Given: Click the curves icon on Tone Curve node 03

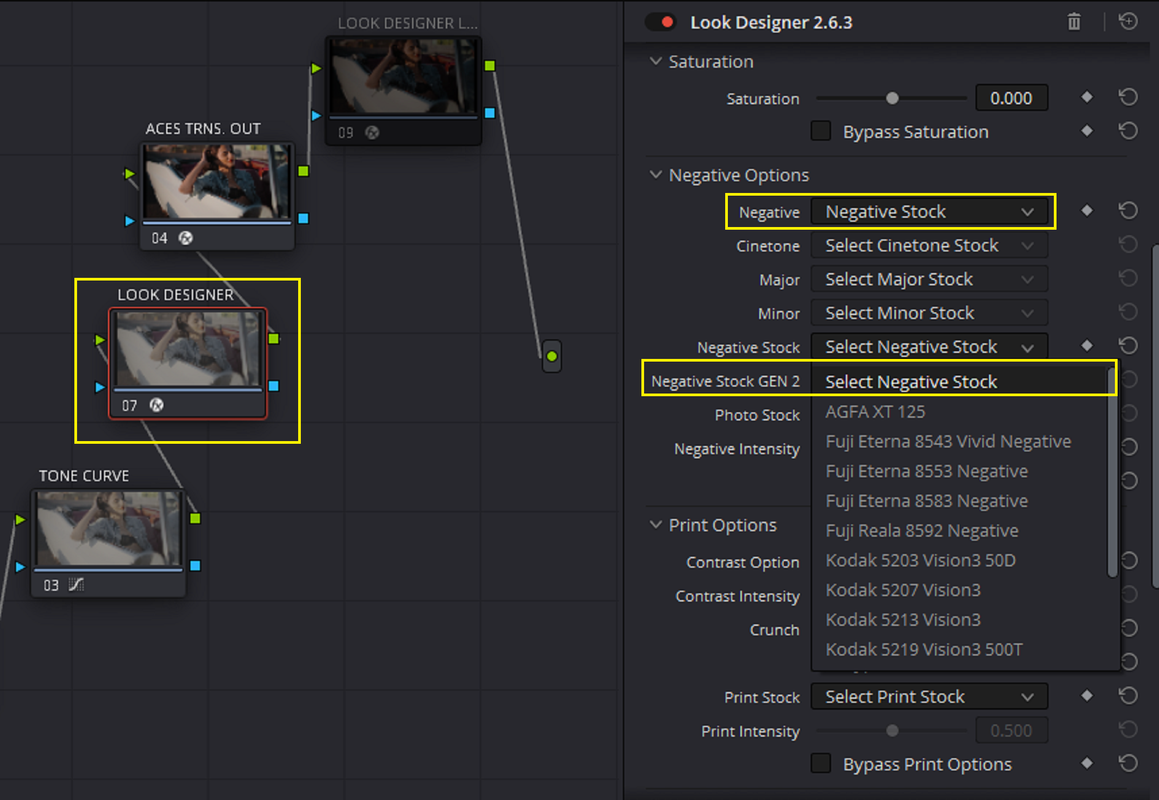Looking at the screenshot, I should point(76,585).
